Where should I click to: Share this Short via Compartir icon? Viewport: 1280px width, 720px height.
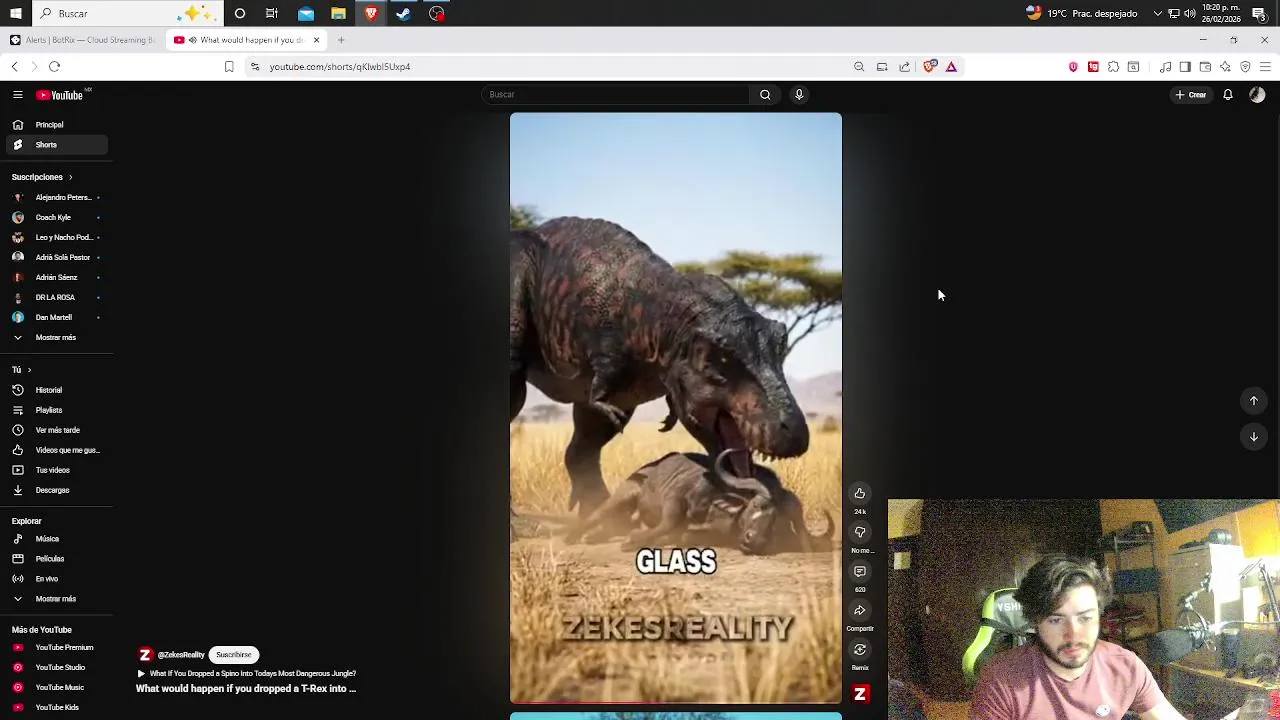coord(859,610)
